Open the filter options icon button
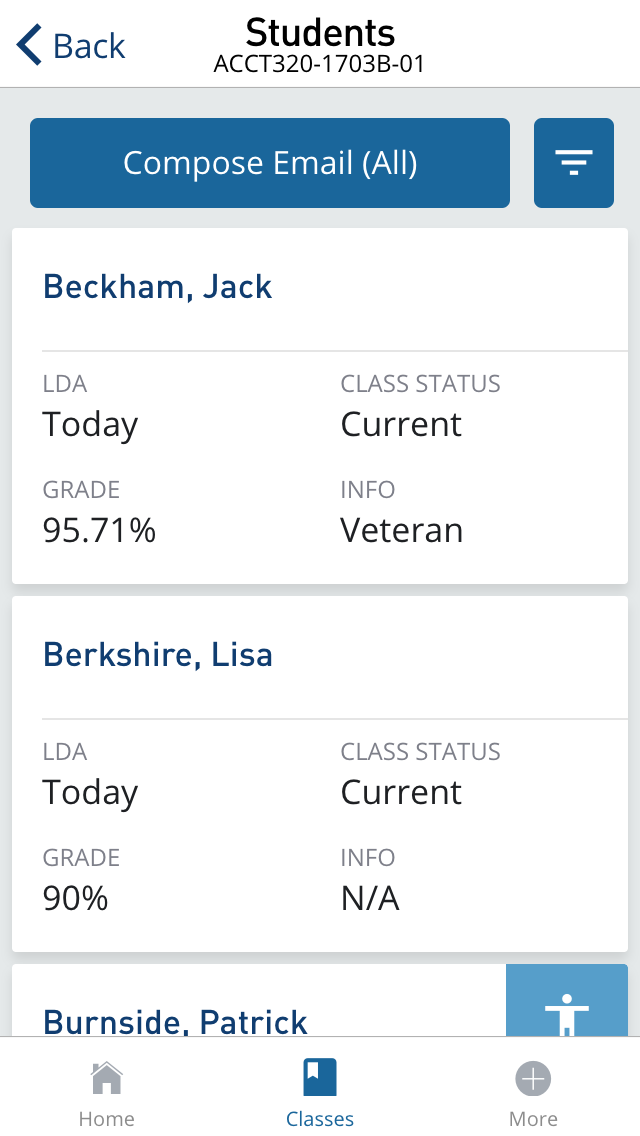Viewport: 640px width, 1136px height. pos(574,163)
